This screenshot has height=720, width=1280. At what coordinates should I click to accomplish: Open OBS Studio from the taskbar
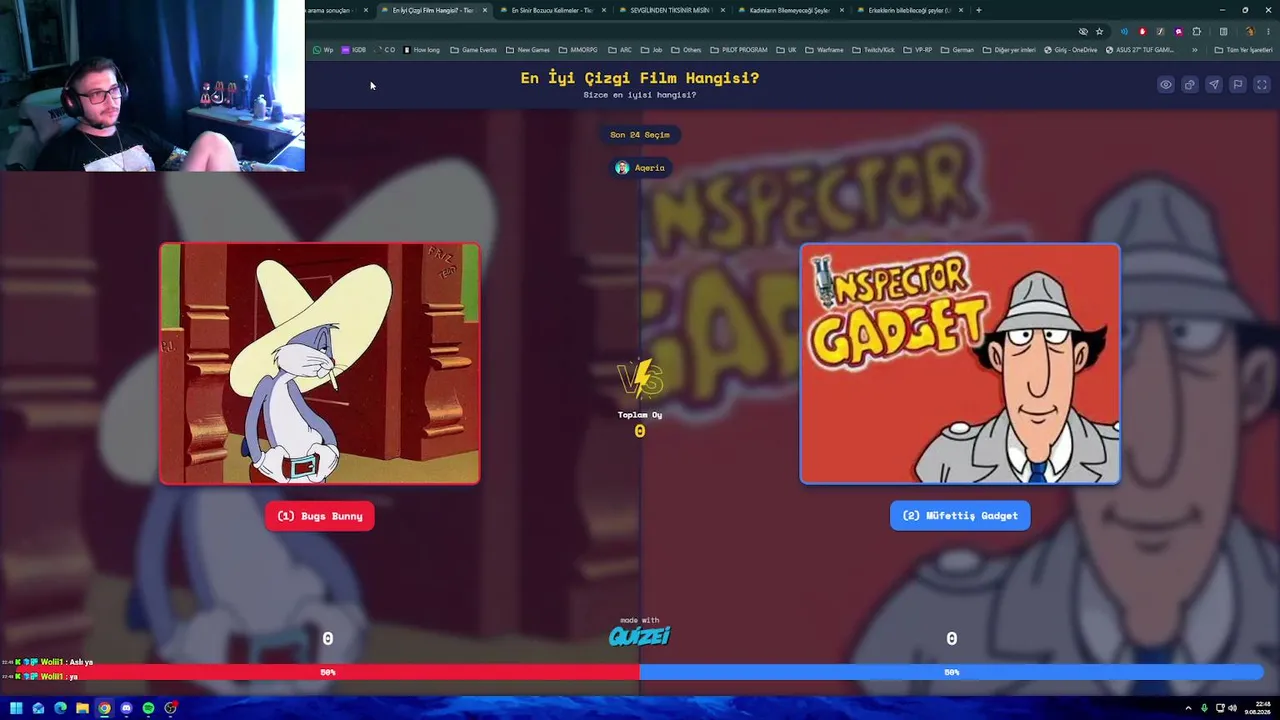pyautogui.click(x=170, y=708)
